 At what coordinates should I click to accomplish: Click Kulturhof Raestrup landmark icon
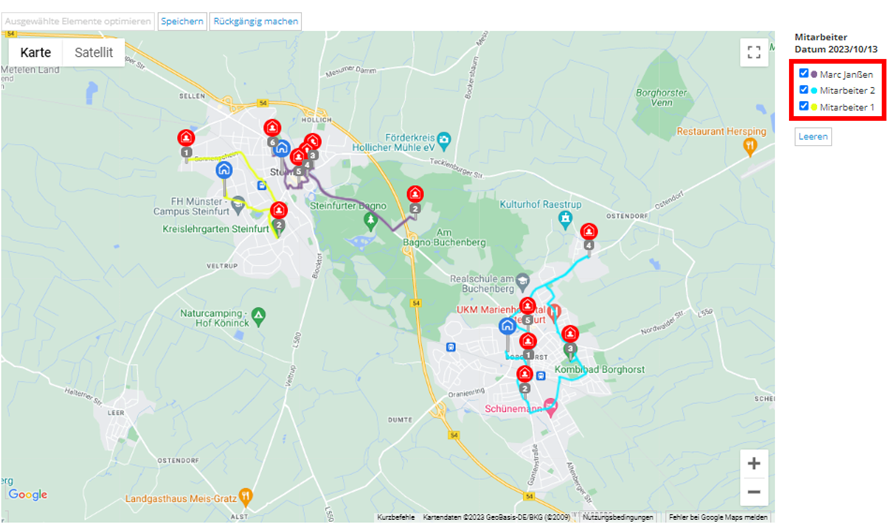click(565, 218)
